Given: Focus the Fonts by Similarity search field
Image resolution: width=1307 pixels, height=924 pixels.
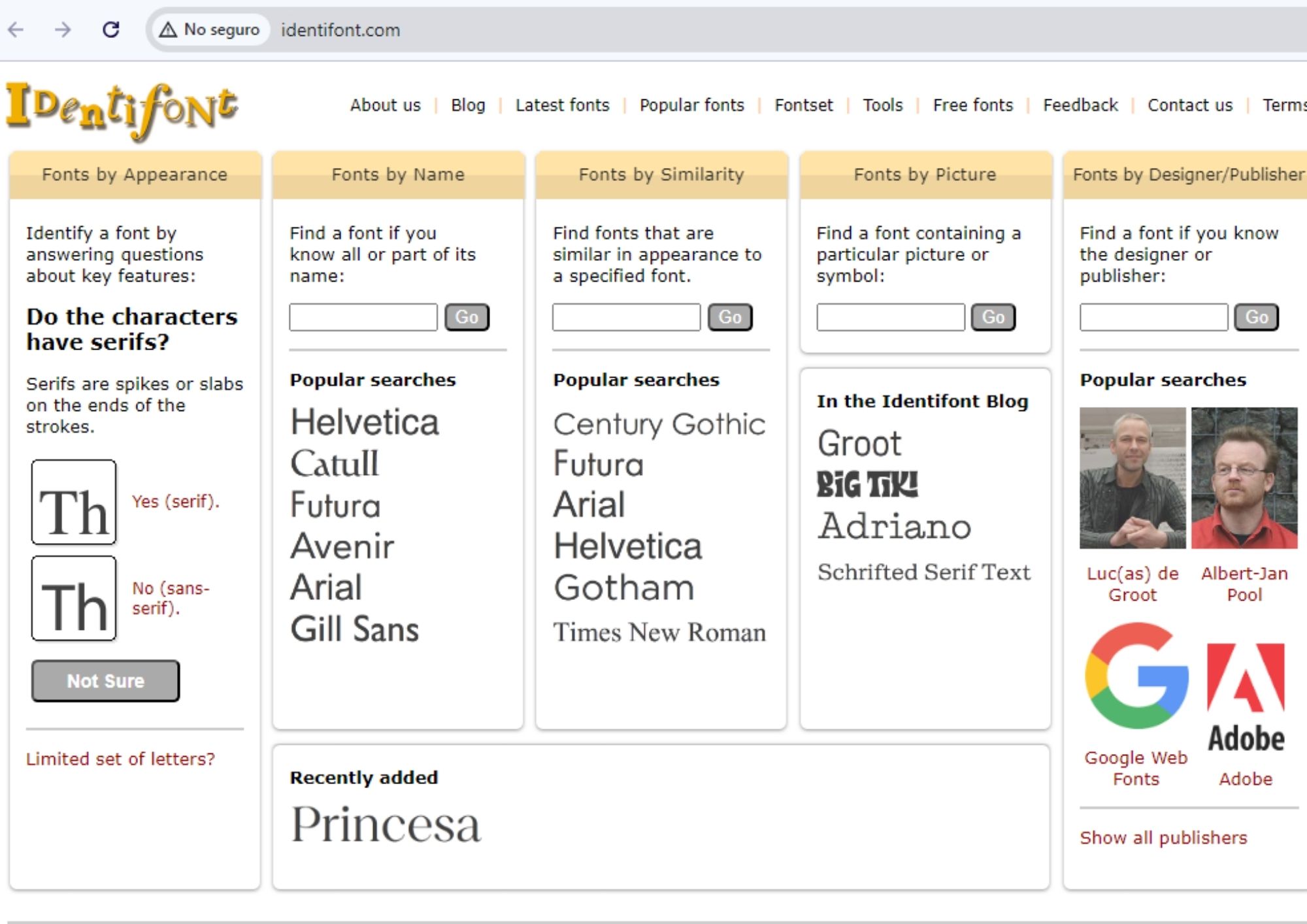Looking at the screenshot, I should [627, 317].
